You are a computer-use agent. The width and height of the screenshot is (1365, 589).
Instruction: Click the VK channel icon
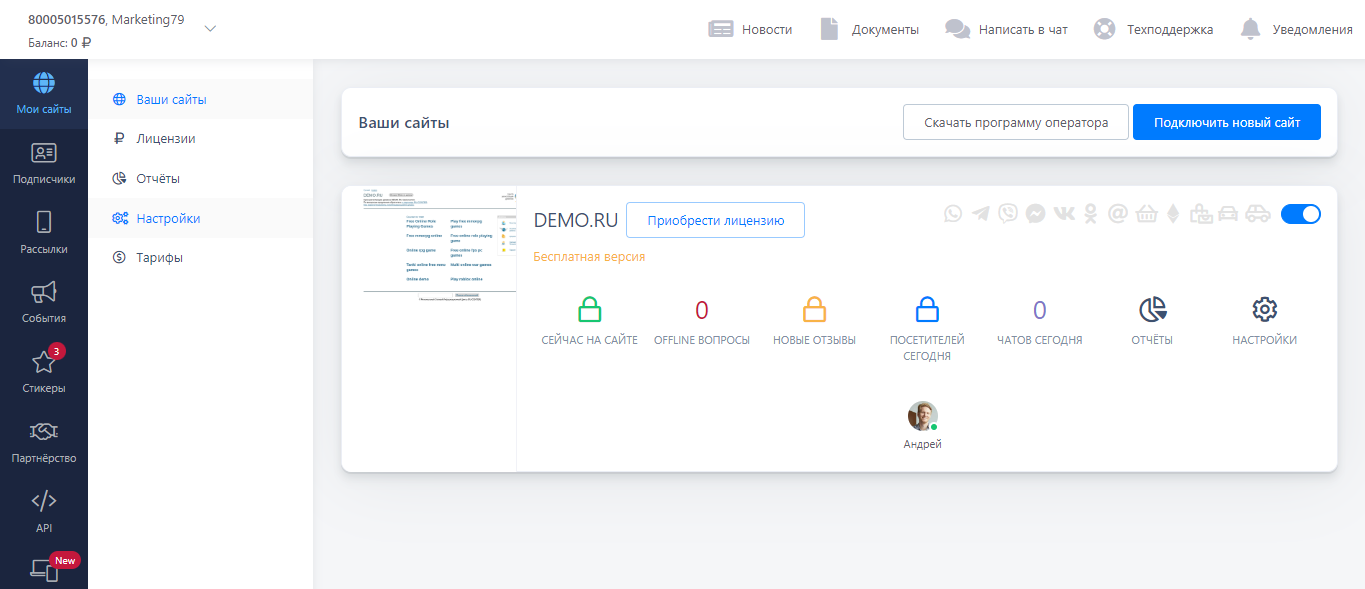1064,213
